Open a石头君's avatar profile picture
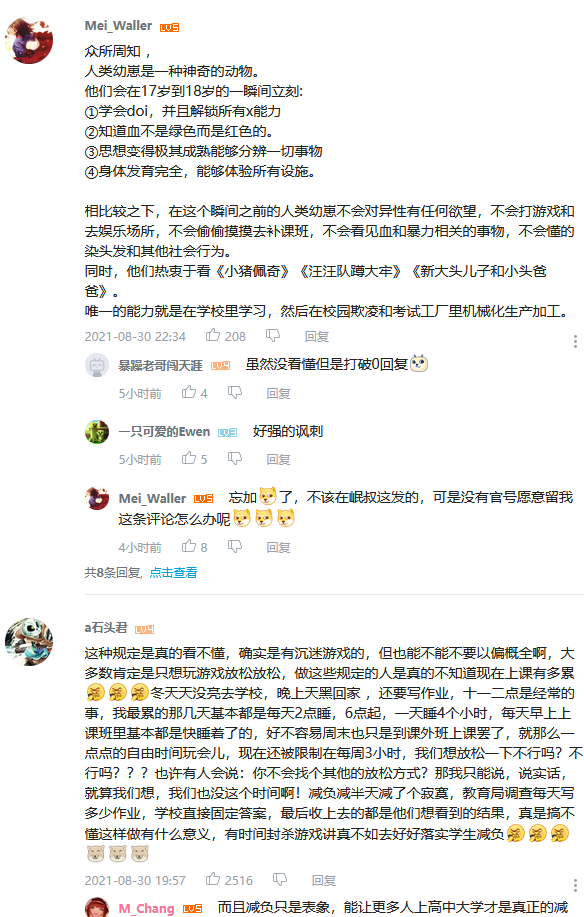Image resolution: width=584 pixels, height=917 pixels. tap(29, 642)
